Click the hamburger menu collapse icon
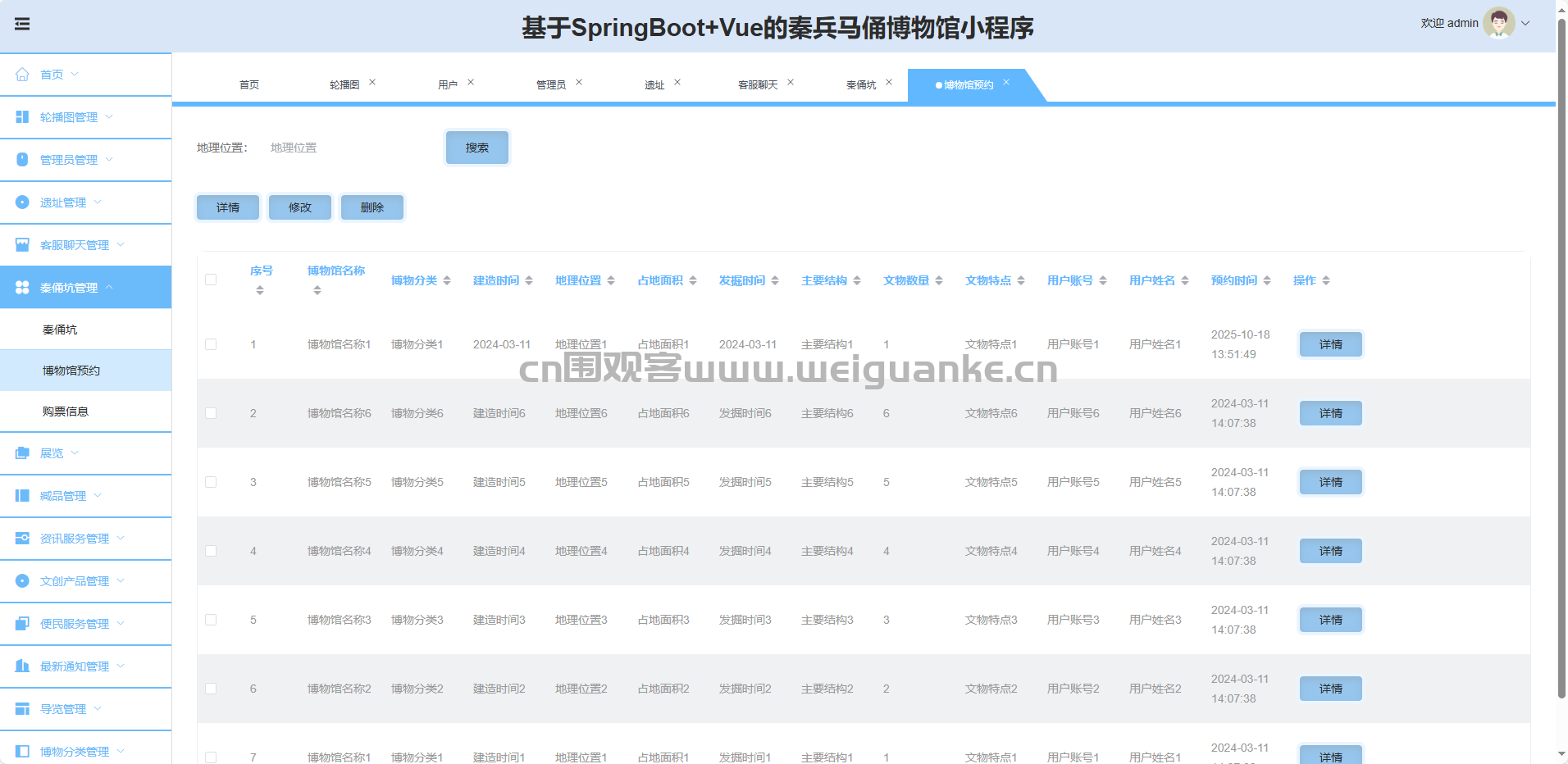The image size is (1568, 764). (x=22, y=25)
